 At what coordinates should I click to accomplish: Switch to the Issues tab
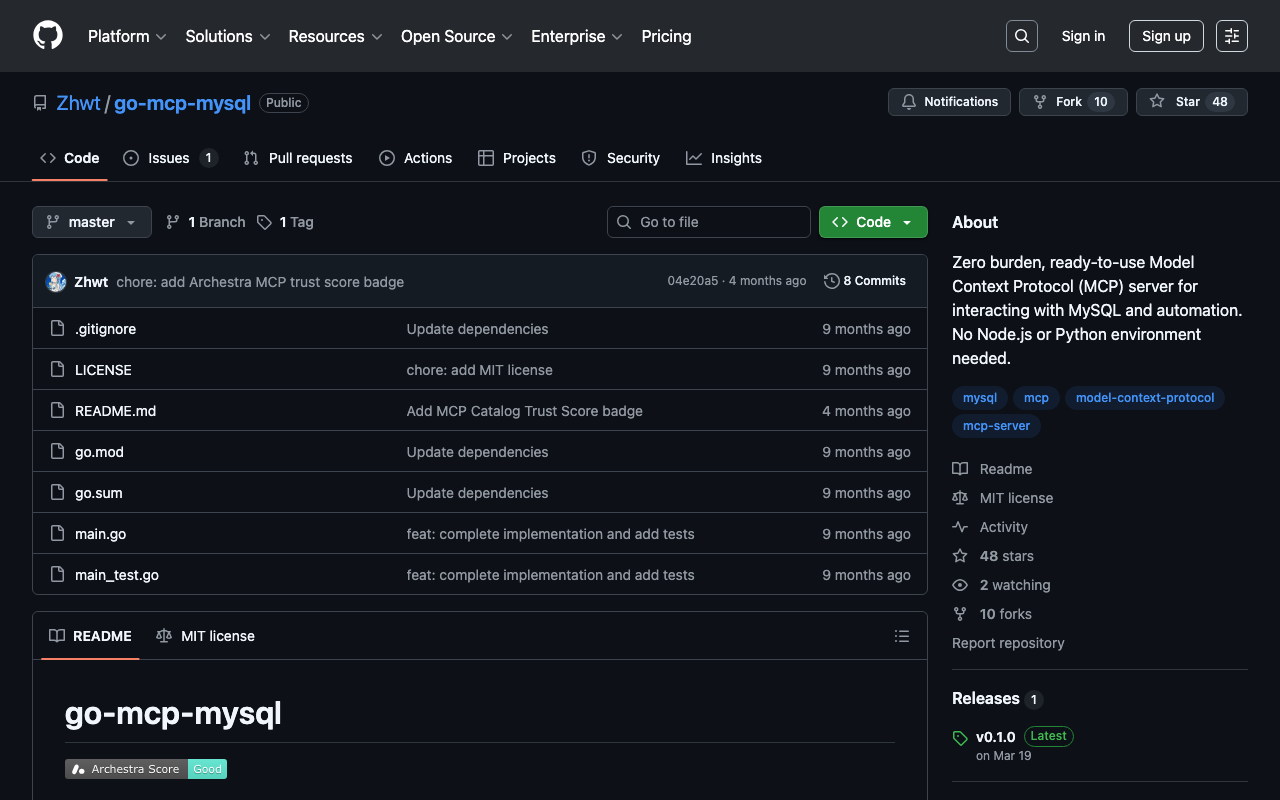point(169,158)
